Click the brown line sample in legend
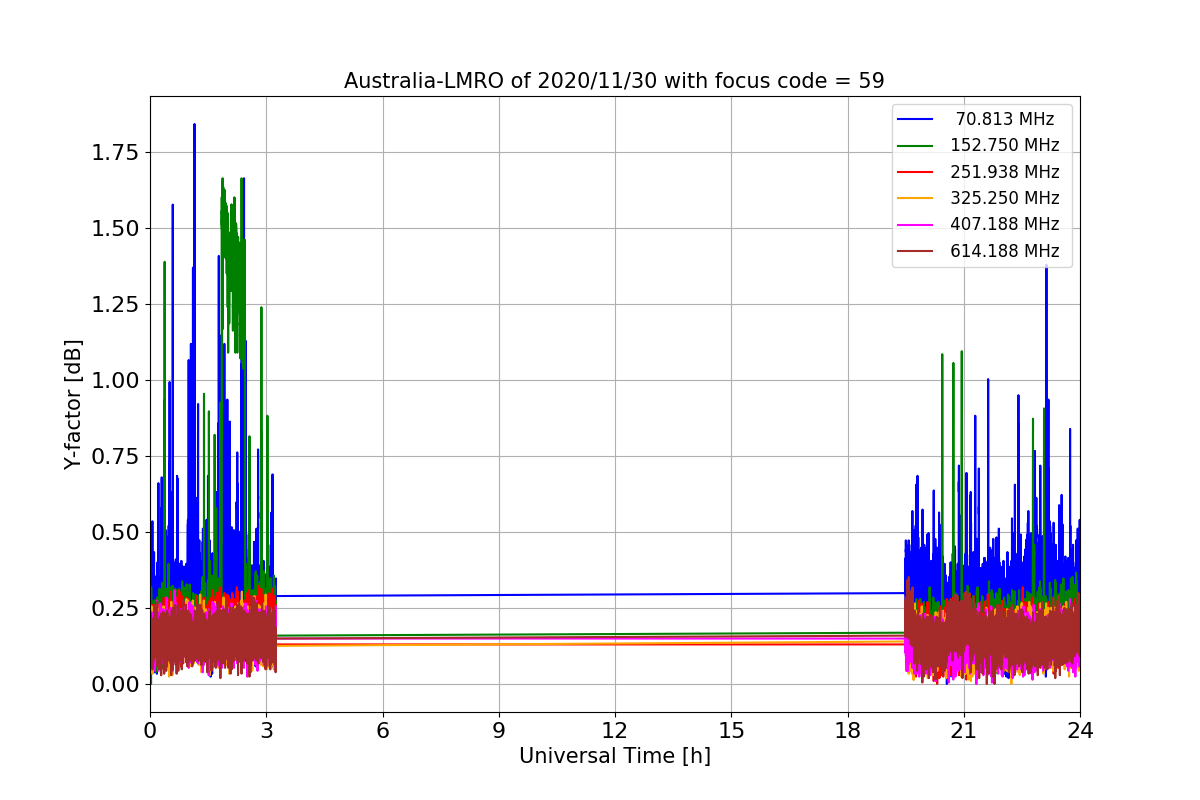The image size is (1200, 800). (917, 251)
